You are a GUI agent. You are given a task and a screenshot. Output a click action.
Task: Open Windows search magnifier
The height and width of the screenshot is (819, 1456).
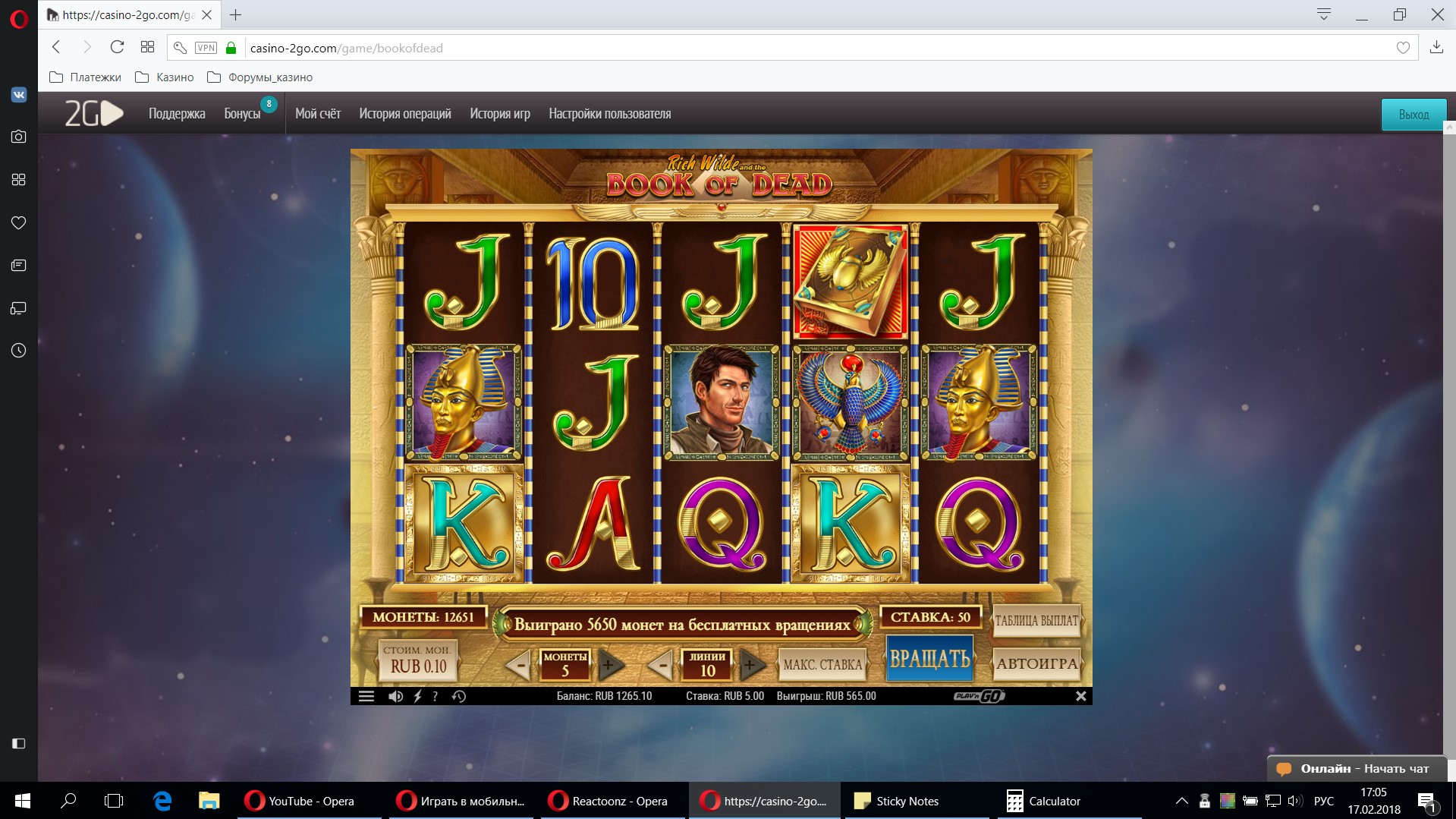pos(68,801)
